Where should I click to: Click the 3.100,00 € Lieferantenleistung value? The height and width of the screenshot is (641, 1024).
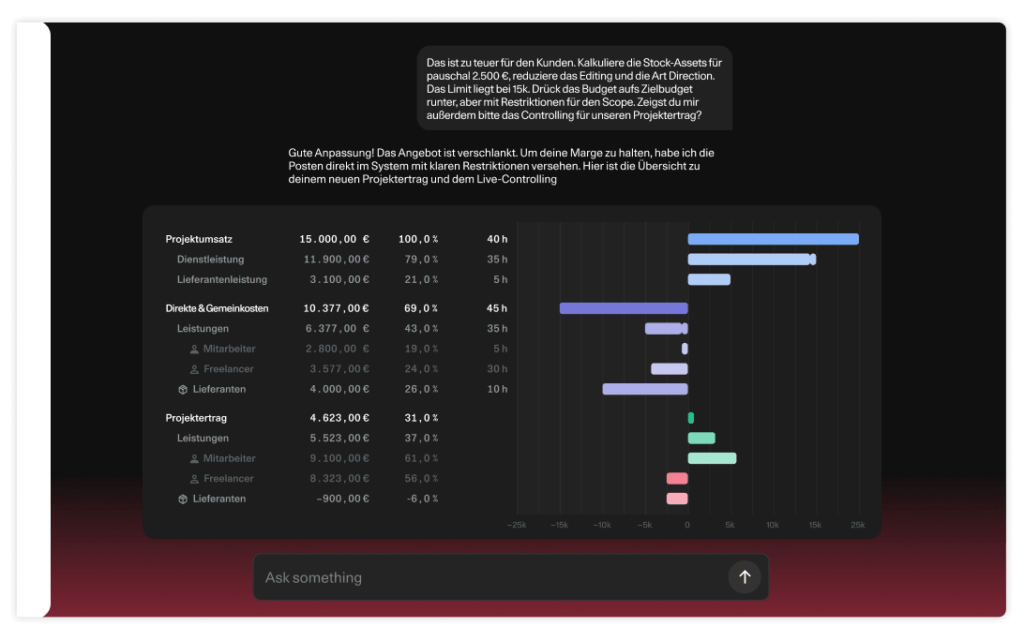(x=340, y=279)
